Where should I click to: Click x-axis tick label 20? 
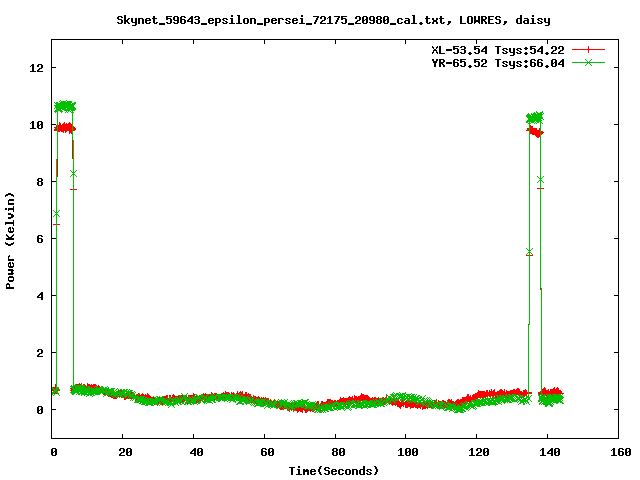point(125,452)
